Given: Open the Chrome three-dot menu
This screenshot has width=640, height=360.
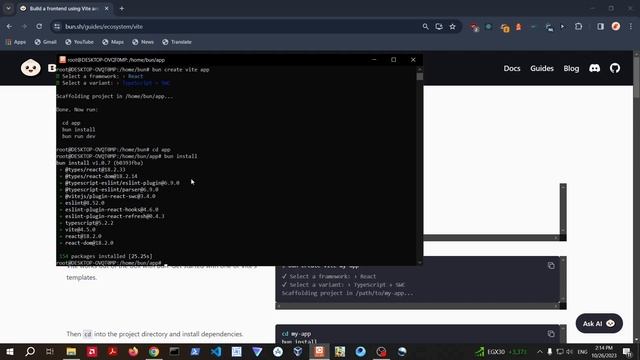Looking at the screenshot, I should click(x=631, y=27).
